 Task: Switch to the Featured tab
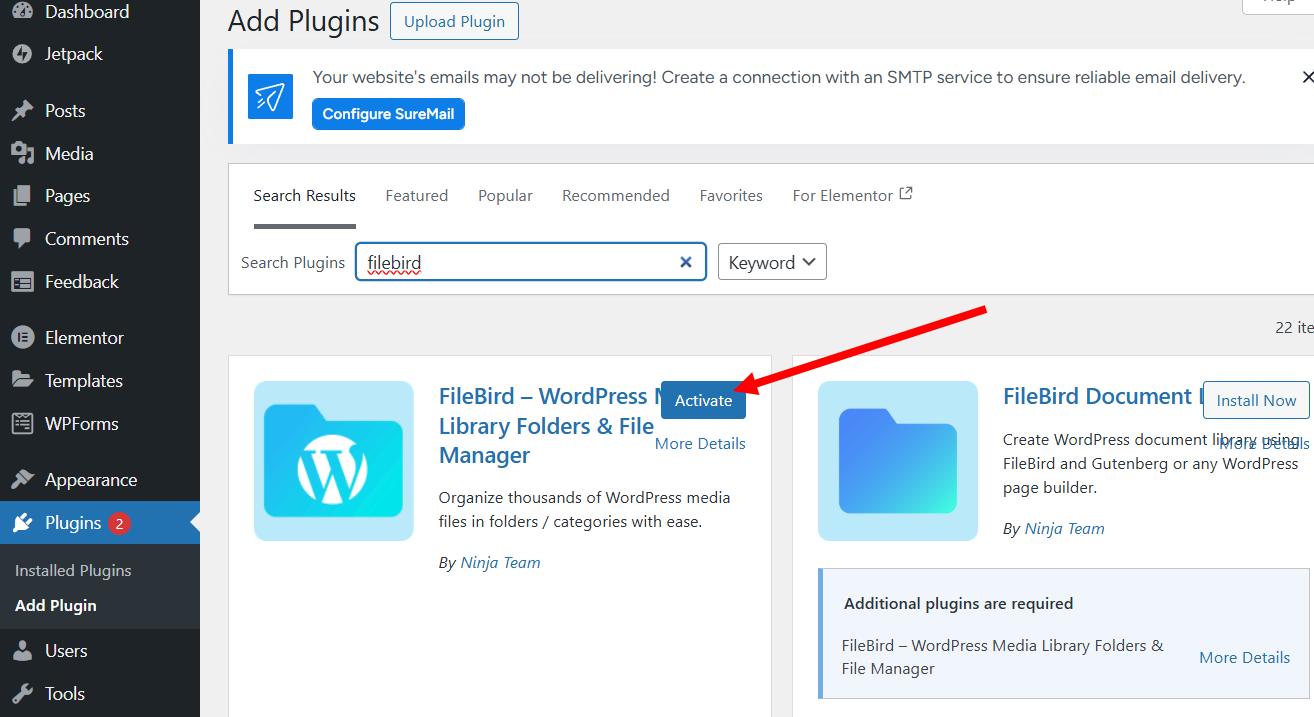tap(417, 196)
